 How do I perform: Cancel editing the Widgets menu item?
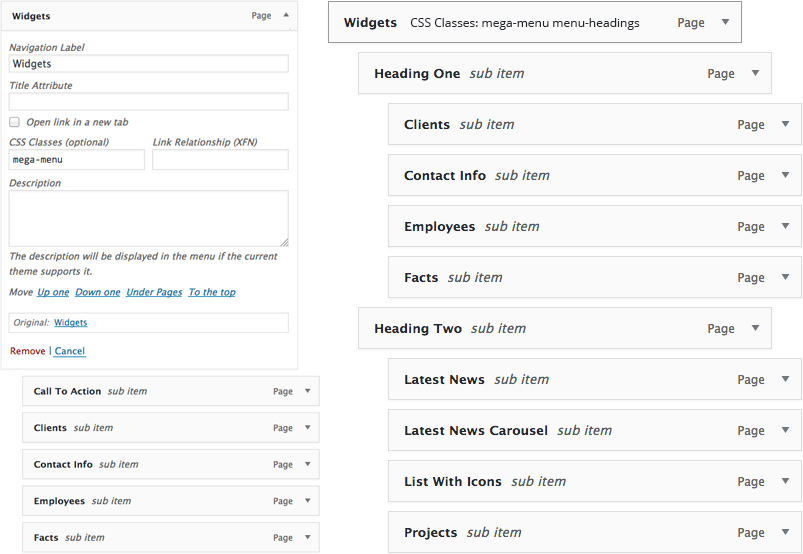(70, 351)
